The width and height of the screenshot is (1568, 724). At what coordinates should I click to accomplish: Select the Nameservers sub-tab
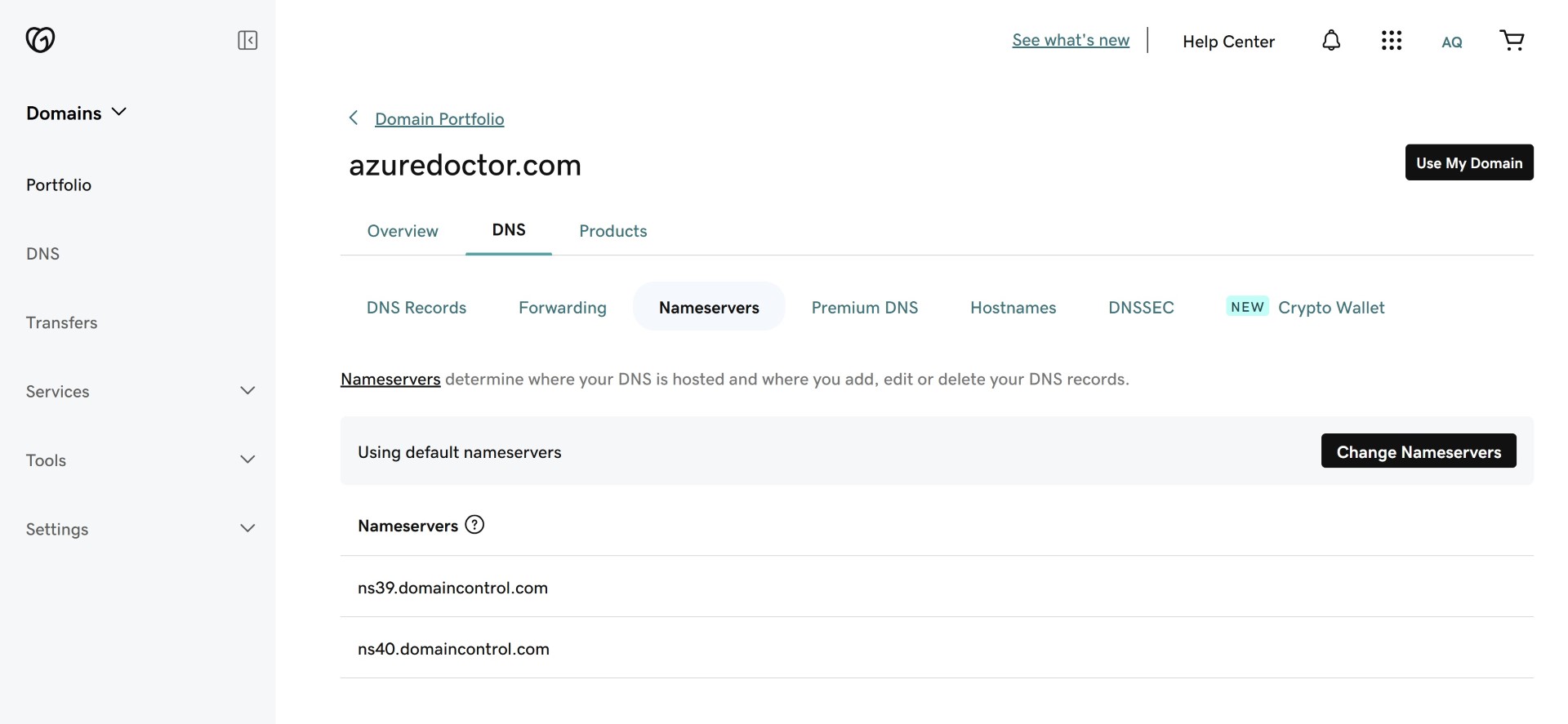click(x=709, y=307)
